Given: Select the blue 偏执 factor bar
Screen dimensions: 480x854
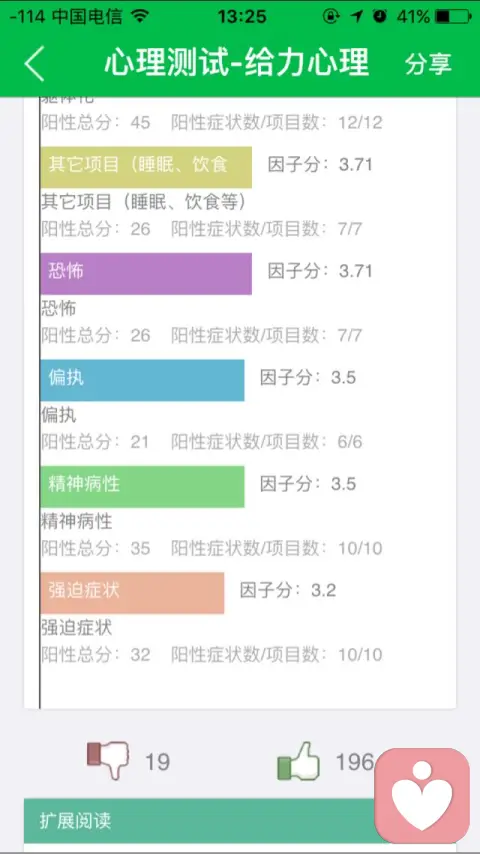Looking at the screenshot, I should [142, 380].
